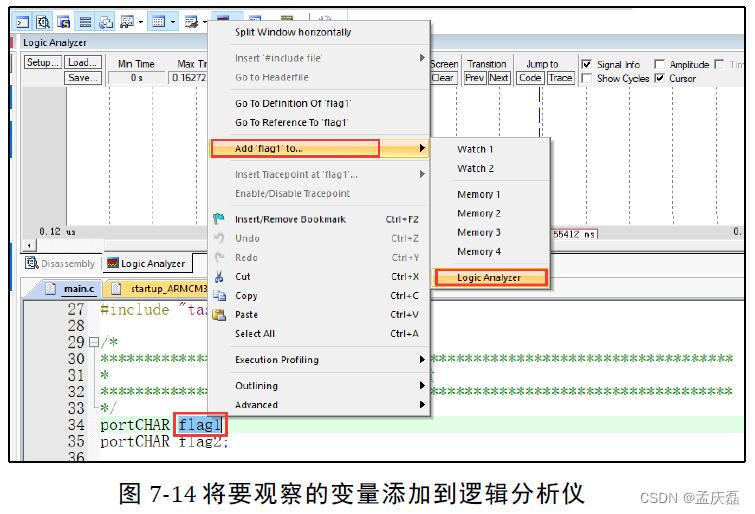Select the highlighted flag1 variable
Viewport: 755px width, 514px height.
coord(200,425)
